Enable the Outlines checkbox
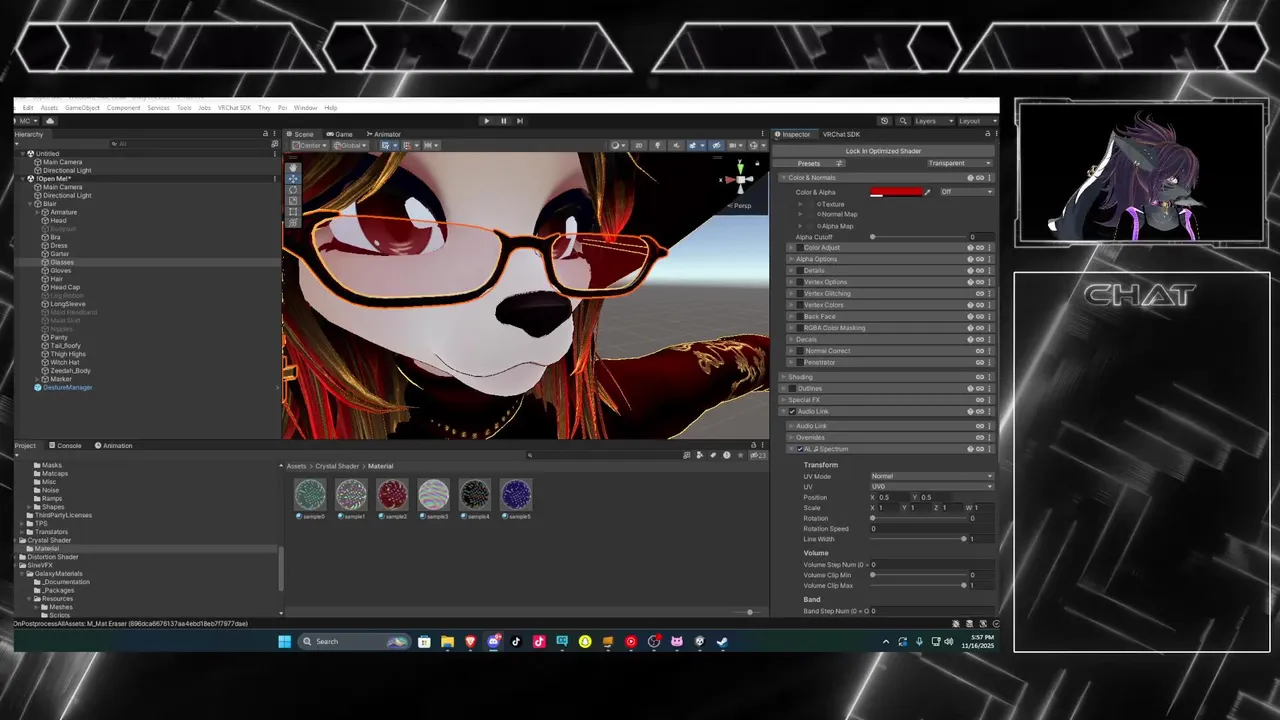Screen dimensions: 1280x720 coord(792,388)
